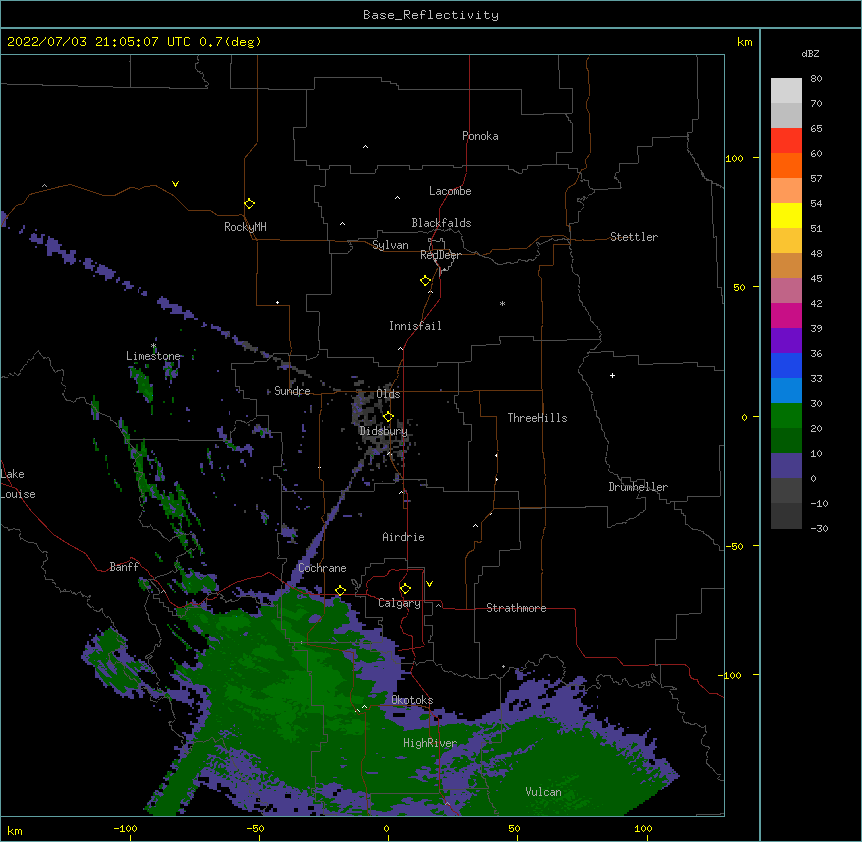Click the yellow marker above Calgary label
862x842 pixels.
pyautogui.click(x=405, y=588)
